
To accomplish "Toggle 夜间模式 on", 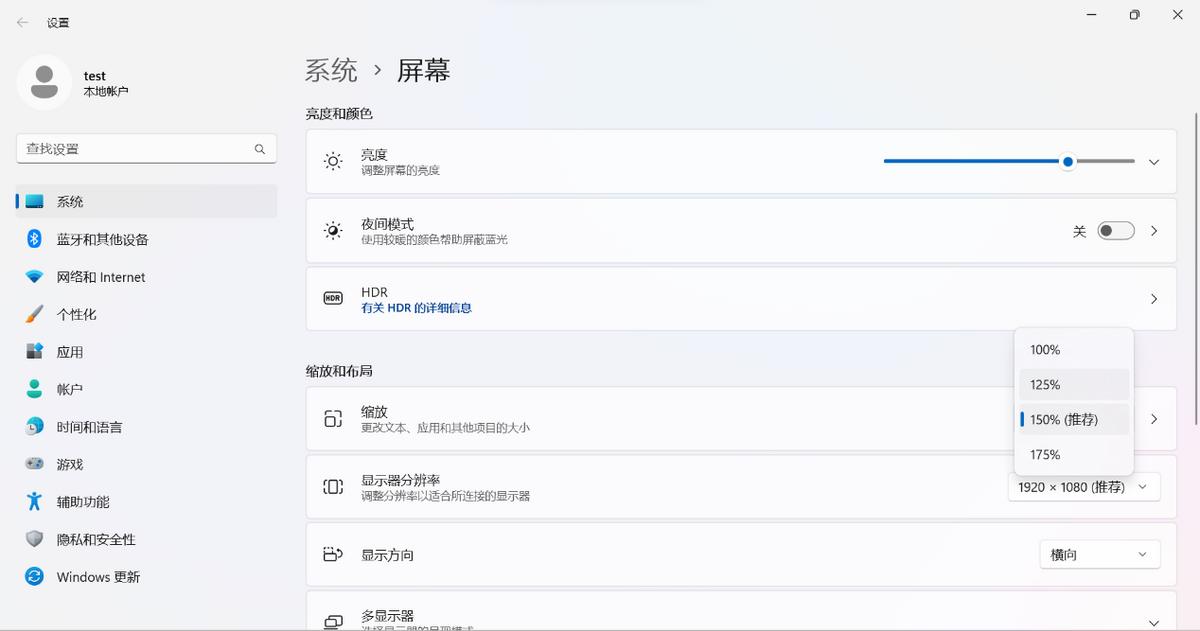I will [x=1115, y=230].
